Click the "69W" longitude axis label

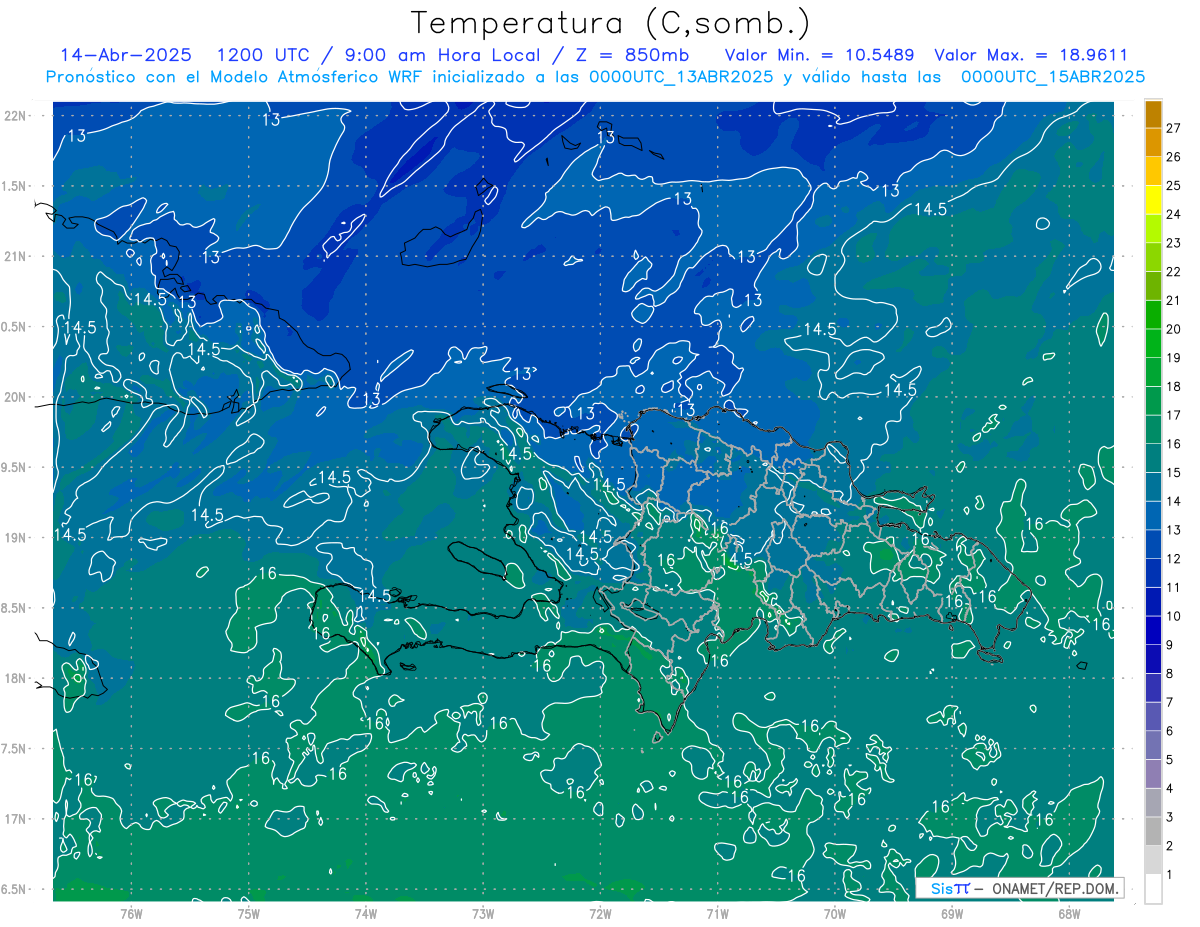point(952,913)
